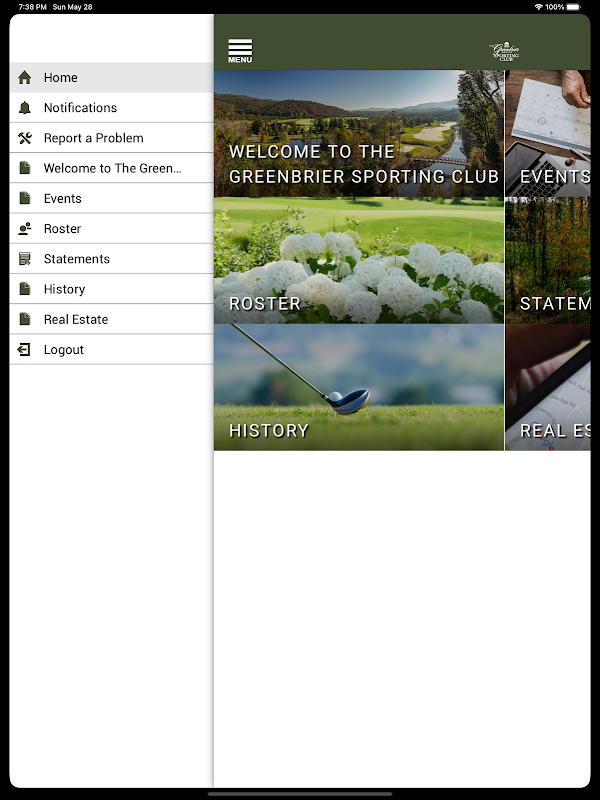The width and height of the screenshot is (600, 800).
Task: Go to Events in side menu
Action: pos(111,198)
